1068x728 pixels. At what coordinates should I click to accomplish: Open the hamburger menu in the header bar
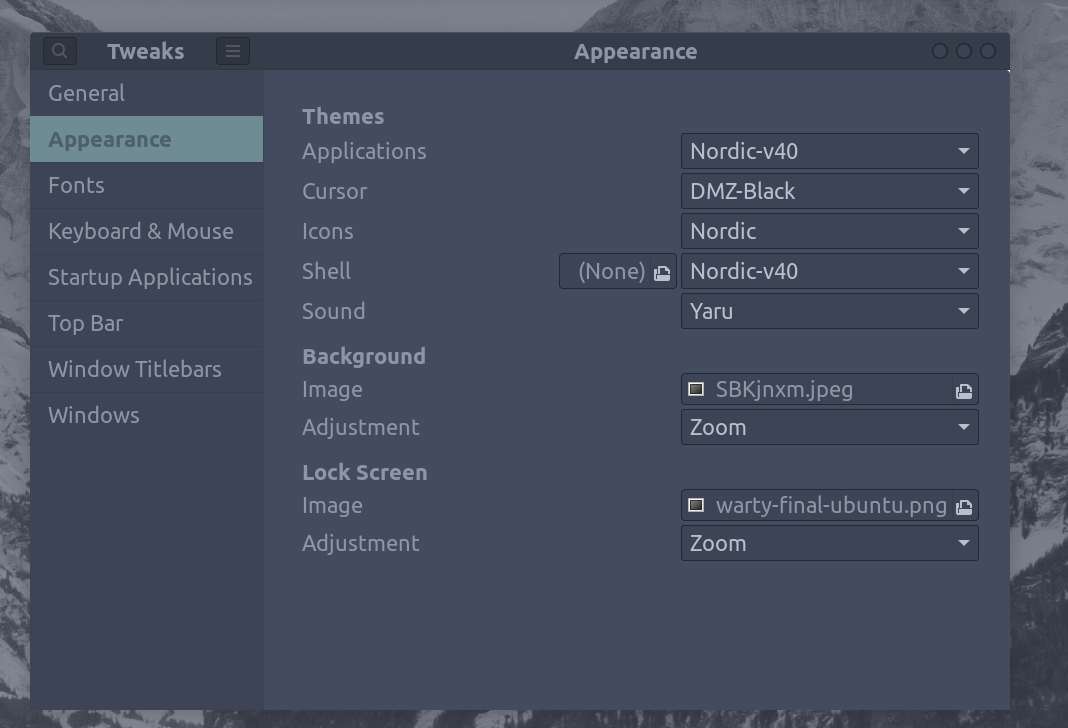tap(233, 50)
